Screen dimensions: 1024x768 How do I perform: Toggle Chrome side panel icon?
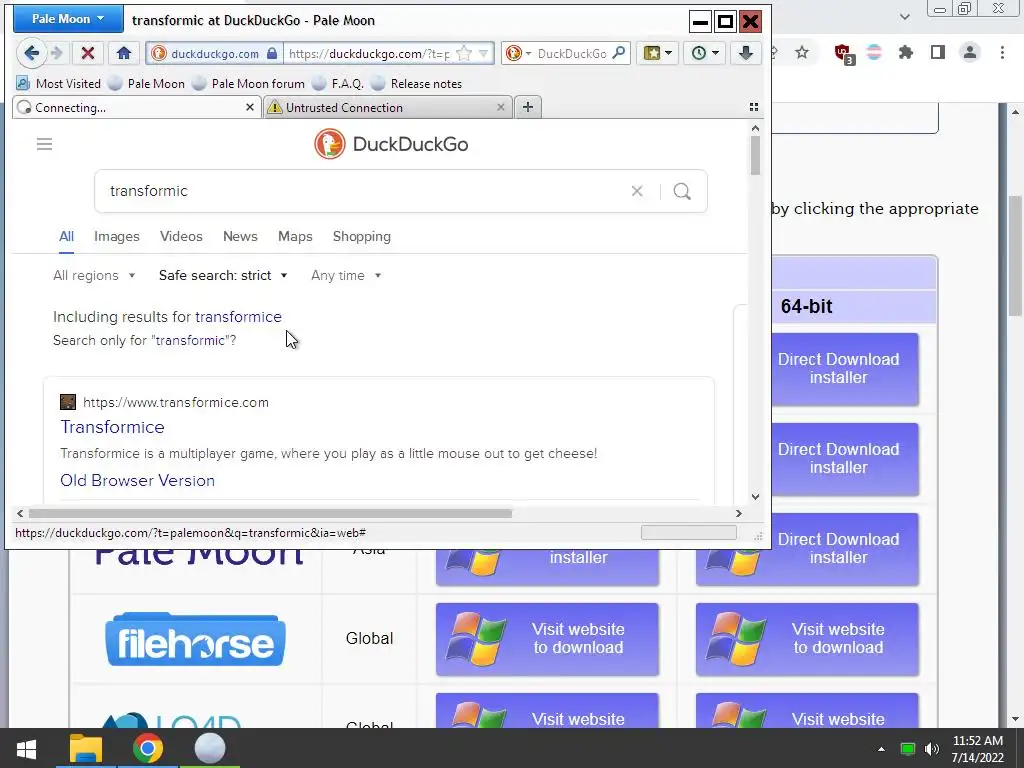[x=938, y=52]
